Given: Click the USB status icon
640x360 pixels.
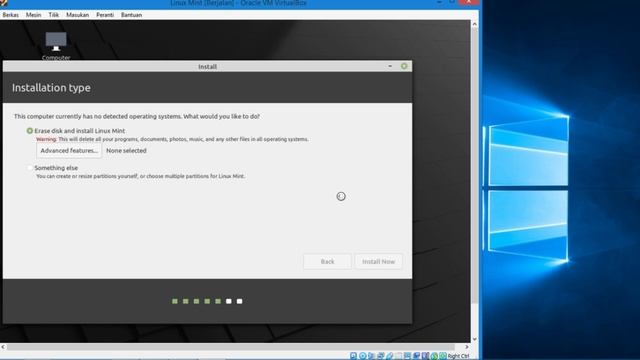Looking at the screenshot, I should [389, 356].
